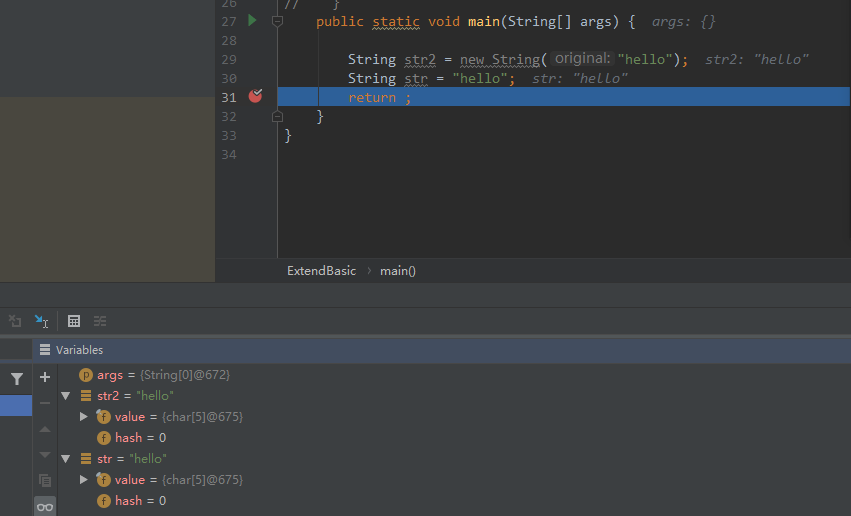Click the "hello" literal on line 30
851x516 pixels.
(480, 79)
